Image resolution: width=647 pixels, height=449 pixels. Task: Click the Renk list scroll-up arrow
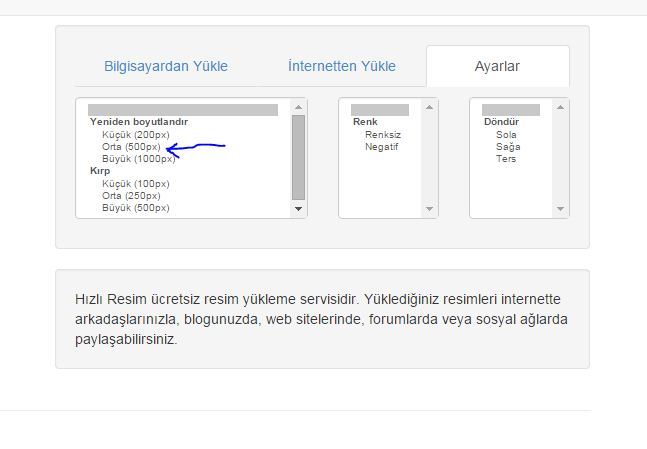tap(429, 107)
